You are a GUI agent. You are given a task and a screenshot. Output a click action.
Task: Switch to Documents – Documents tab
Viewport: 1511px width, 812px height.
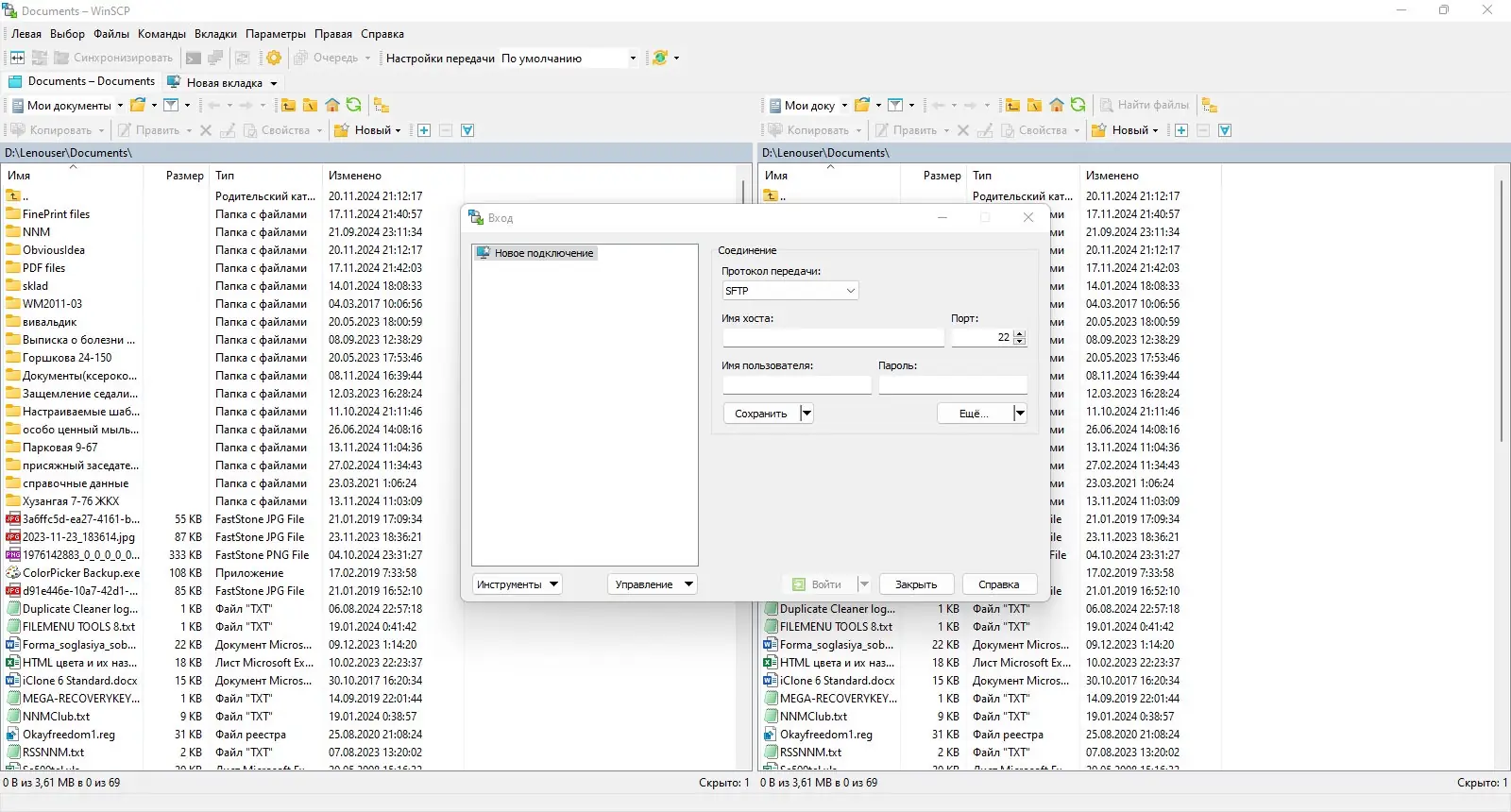82,81
